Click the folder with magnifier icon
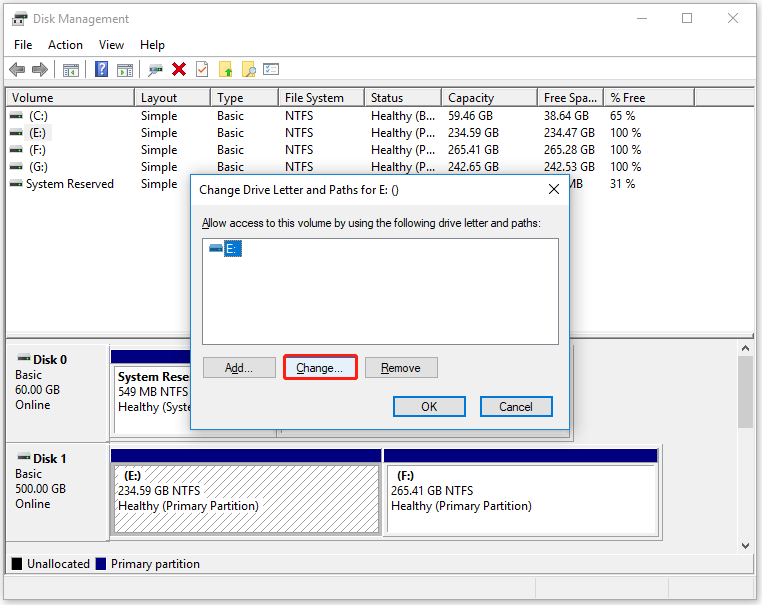The height and width of the screenshot is (605, 762). [248, 69]
